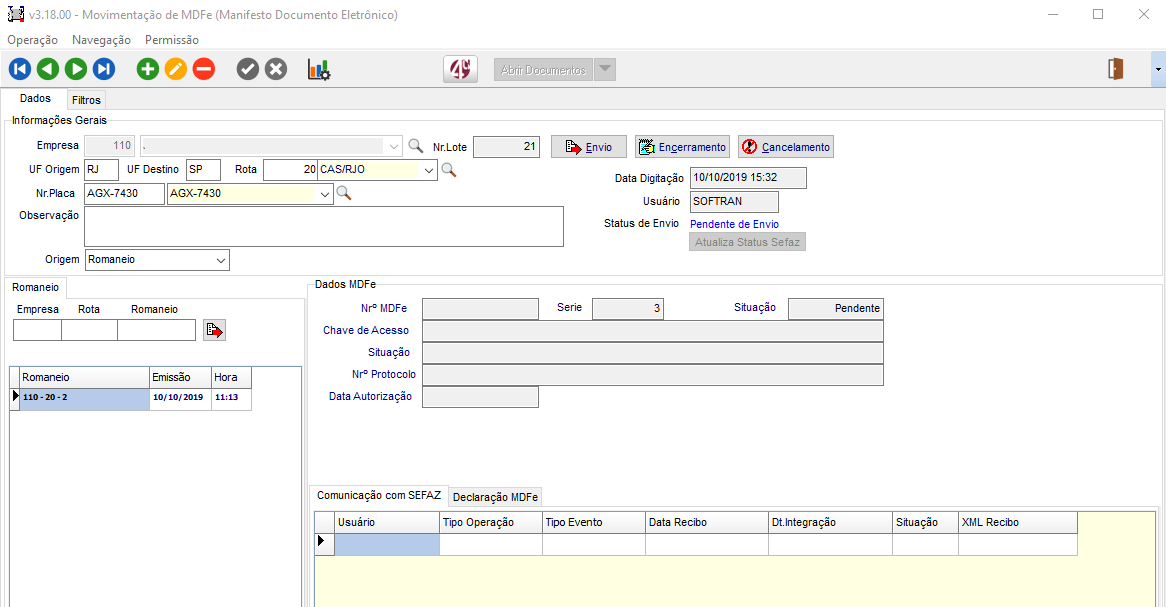Image resolution: width=1166 pixels, height=607 pixels.
Task: Open the Navegação menu
Action: (x=101, y=40)
